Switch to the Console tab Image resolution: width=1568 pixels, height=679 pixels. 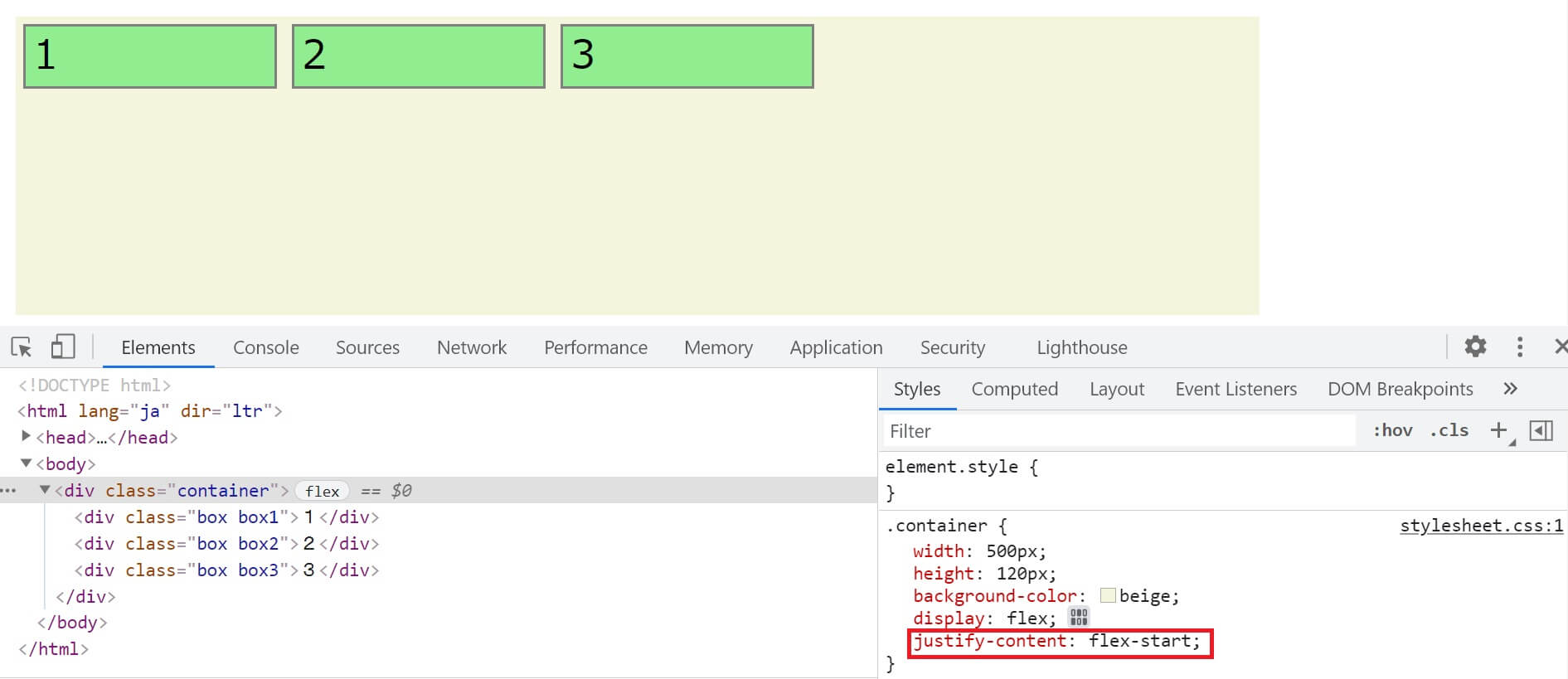(265, 347)
